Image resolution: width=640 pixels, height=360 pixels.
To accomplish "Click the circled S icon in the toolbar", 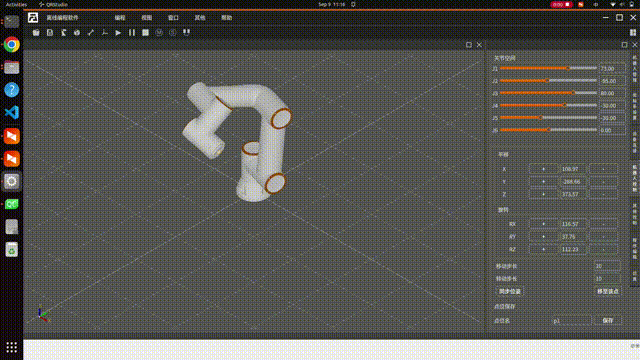I will 173,33.
